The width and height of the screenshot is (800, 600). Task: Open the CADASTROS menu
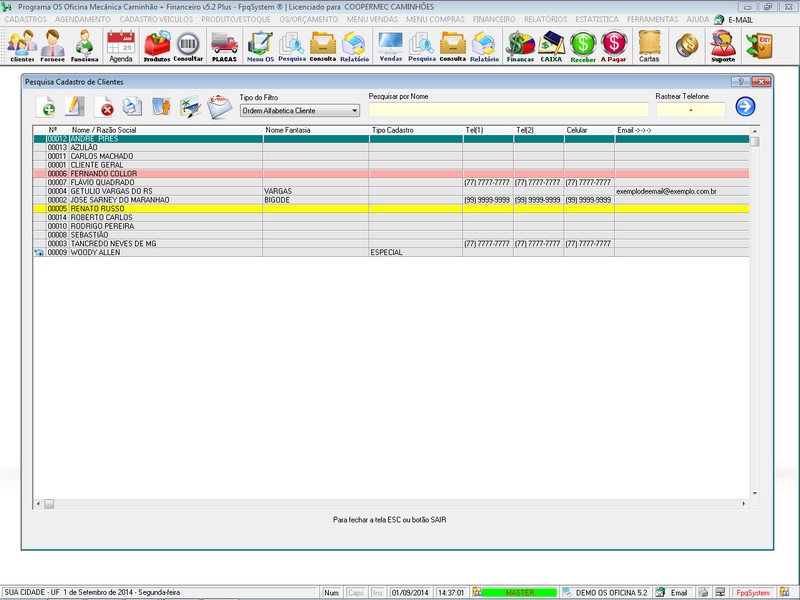coord(26,19)
